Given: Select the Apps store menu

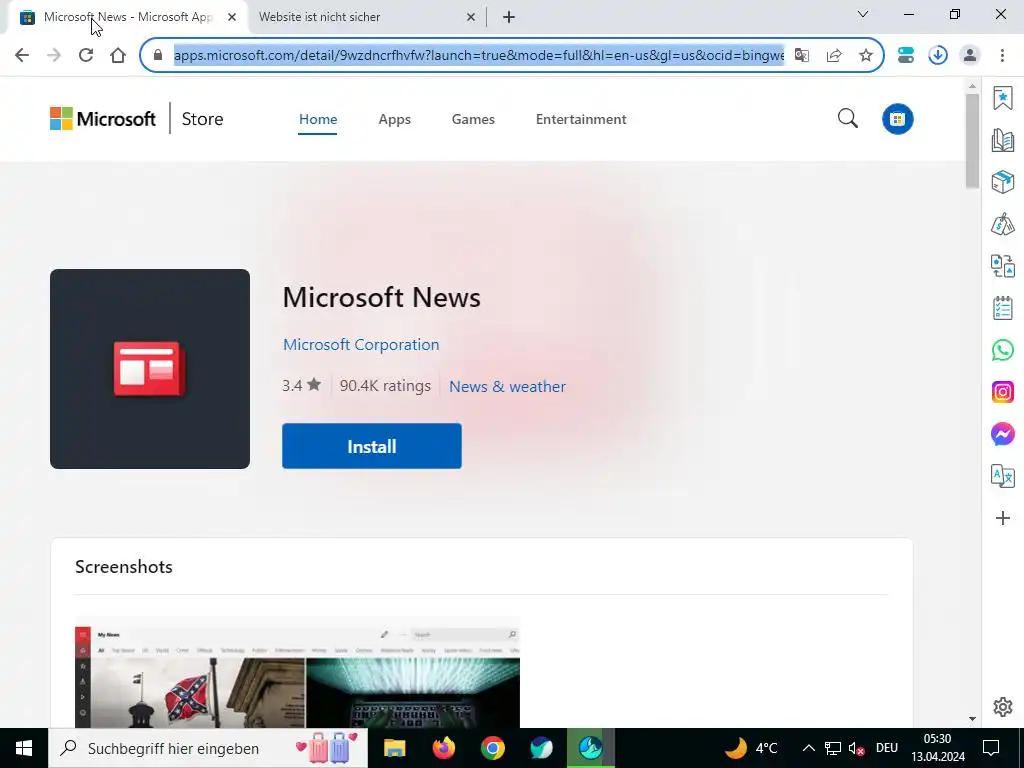Looking at the screenshot, I should (x=394, y=119).
